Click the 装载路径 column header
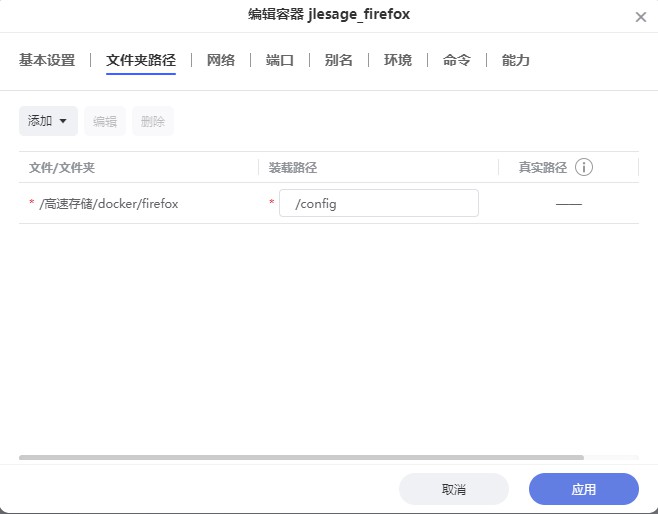Screen dimensions: 658x514 point(293,167)
